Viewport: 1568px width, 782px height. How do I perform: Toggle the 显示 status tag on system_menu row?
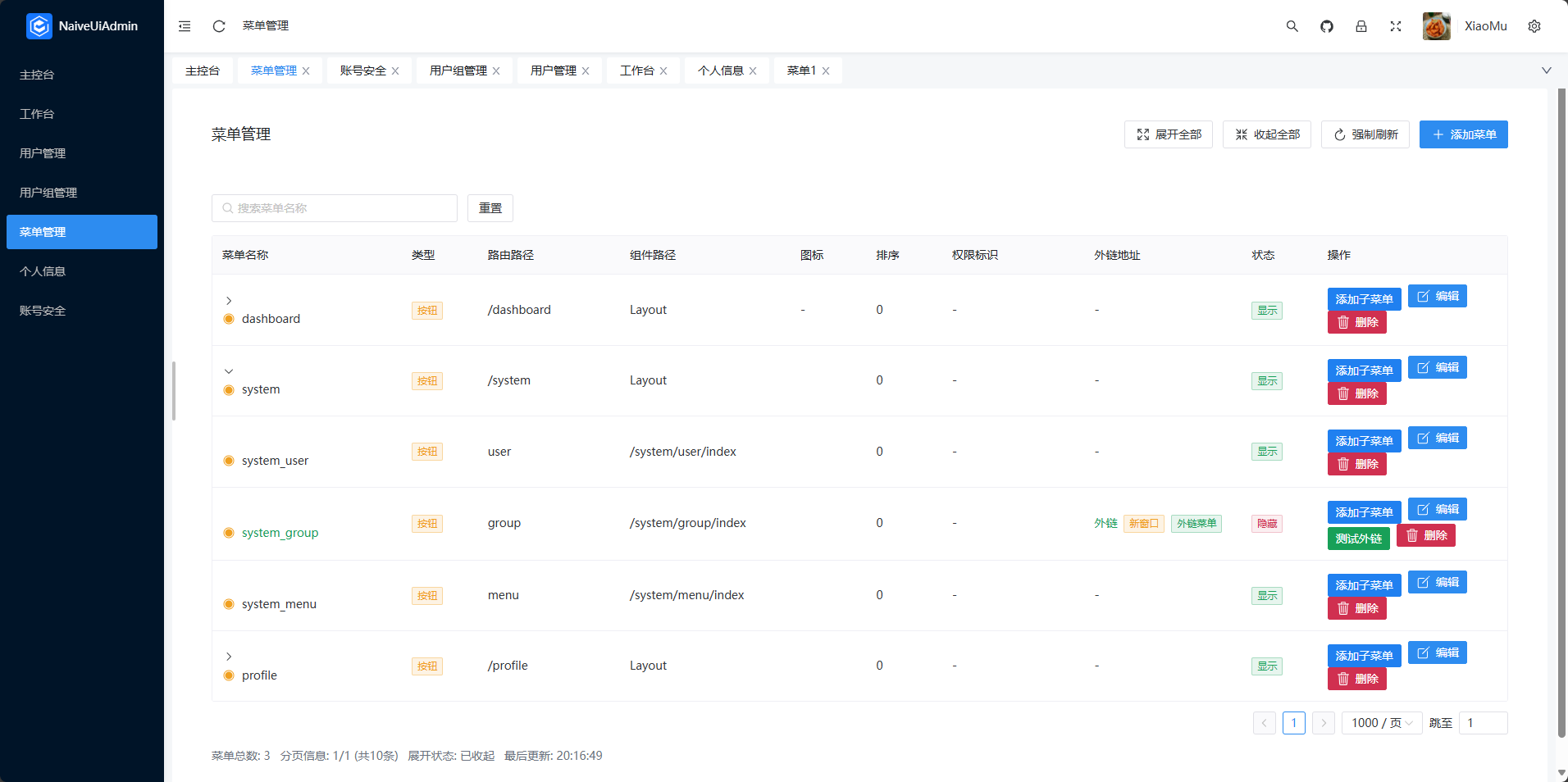click(x=1266, y=596)
